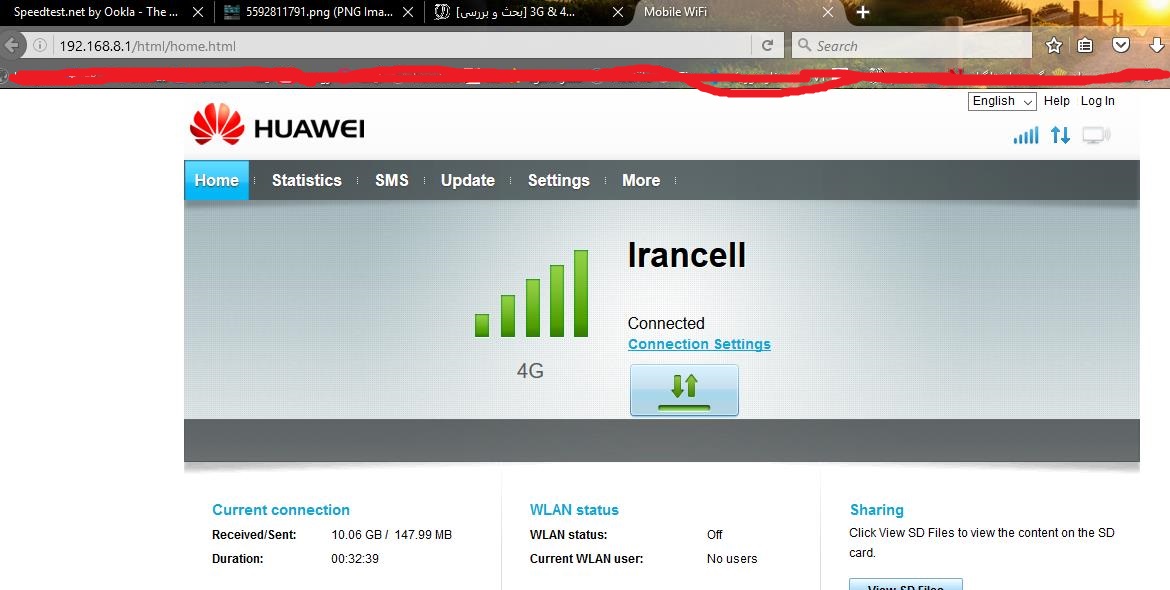Check the signal strength status icon

point(1025,135)
